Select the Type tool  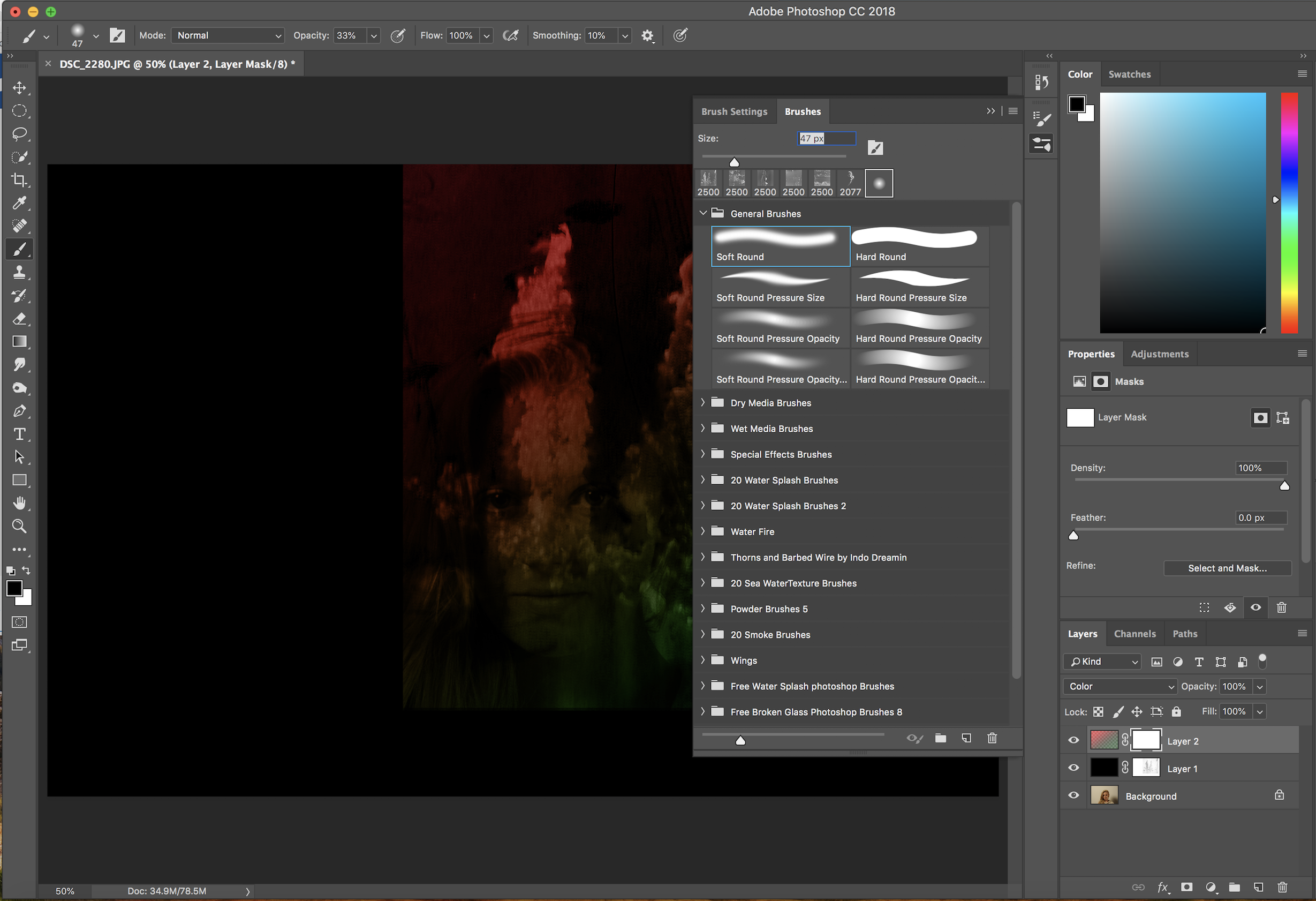pos(19,434)
